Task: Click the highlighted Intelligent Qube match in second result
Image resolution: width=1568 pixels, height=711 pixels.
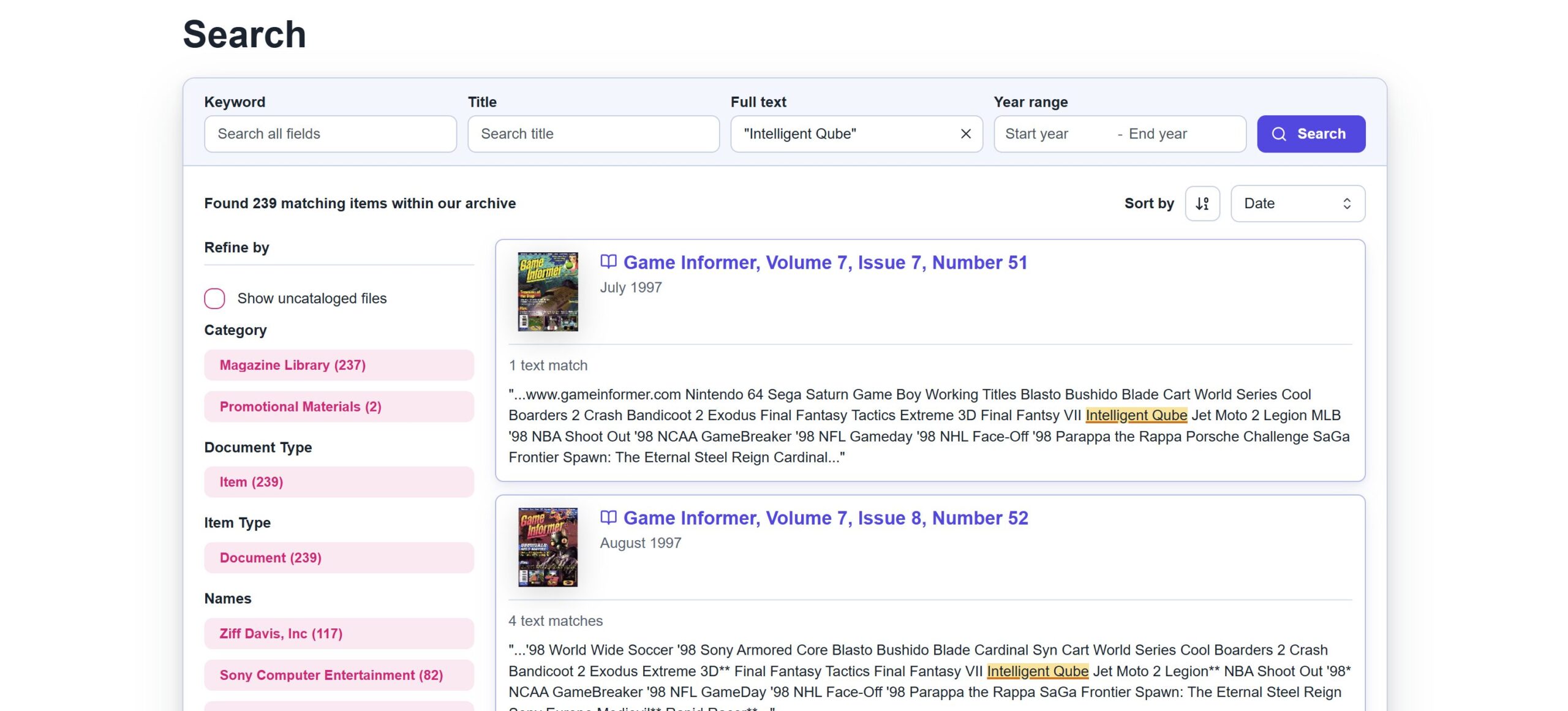Action: (x=1038, y=671)
